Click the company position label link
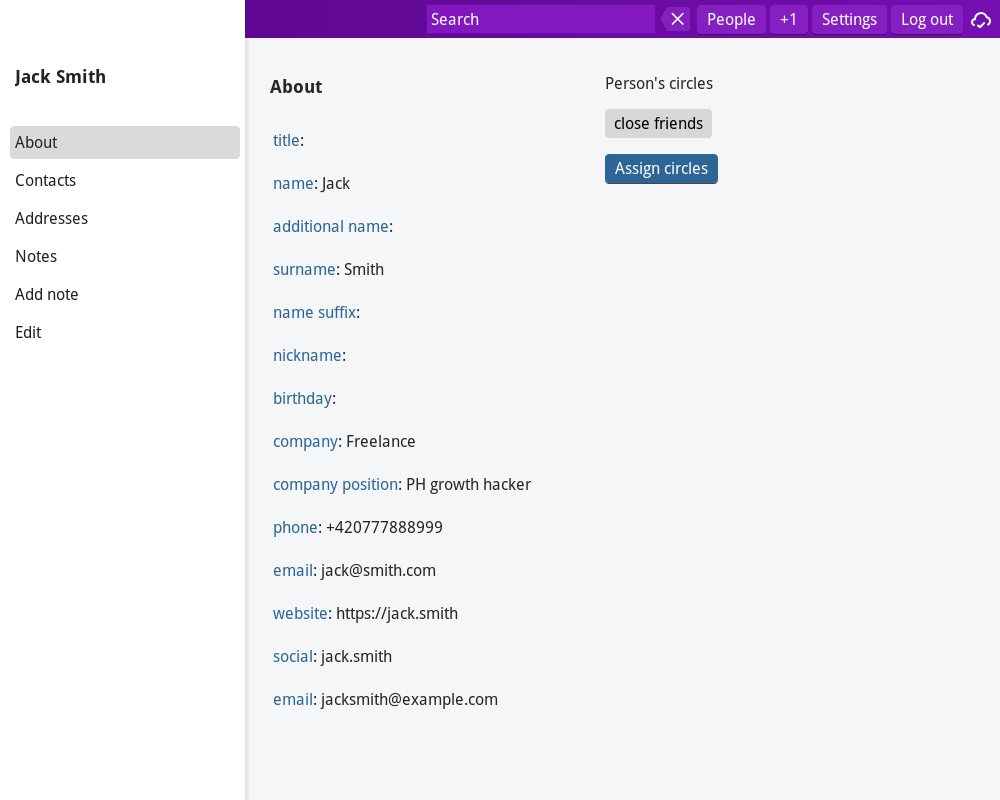This screenshot has width=1000, height=800. coord(335,484)
